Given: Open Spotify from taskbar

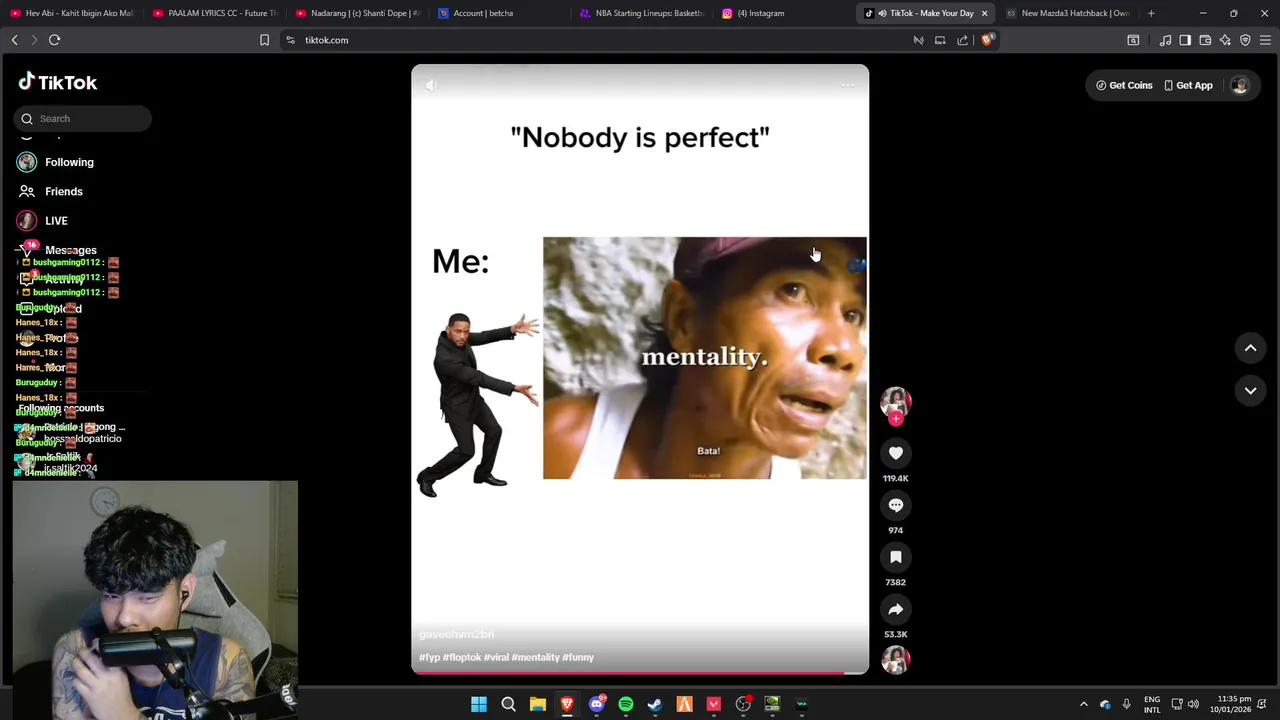Looking at the screenshot, I should tap(625, 704).
